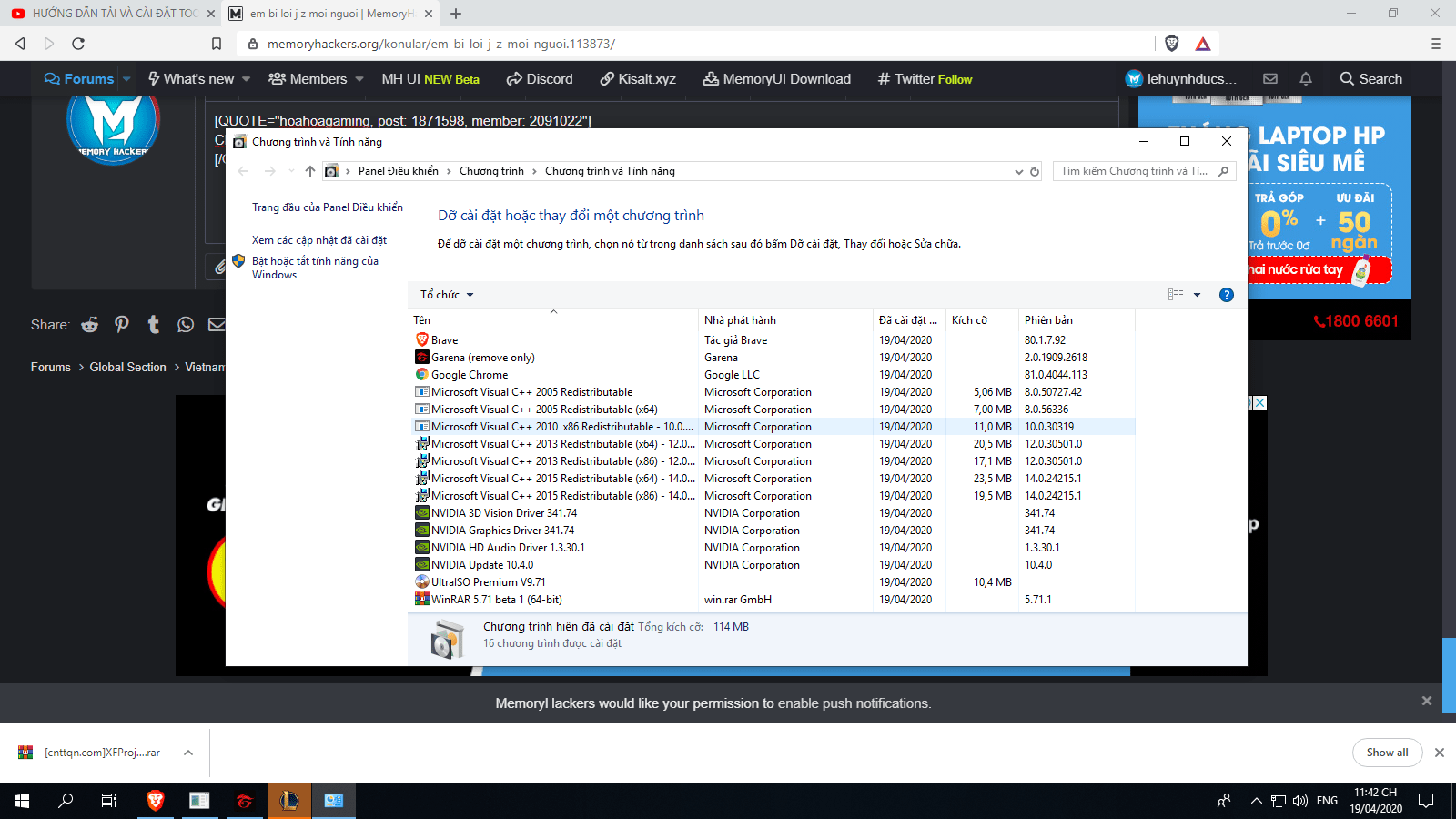Expand the Members dropdown arrow
Image resolution: width=1456 pixels, height=819 pixels.
tap(359, 79)
